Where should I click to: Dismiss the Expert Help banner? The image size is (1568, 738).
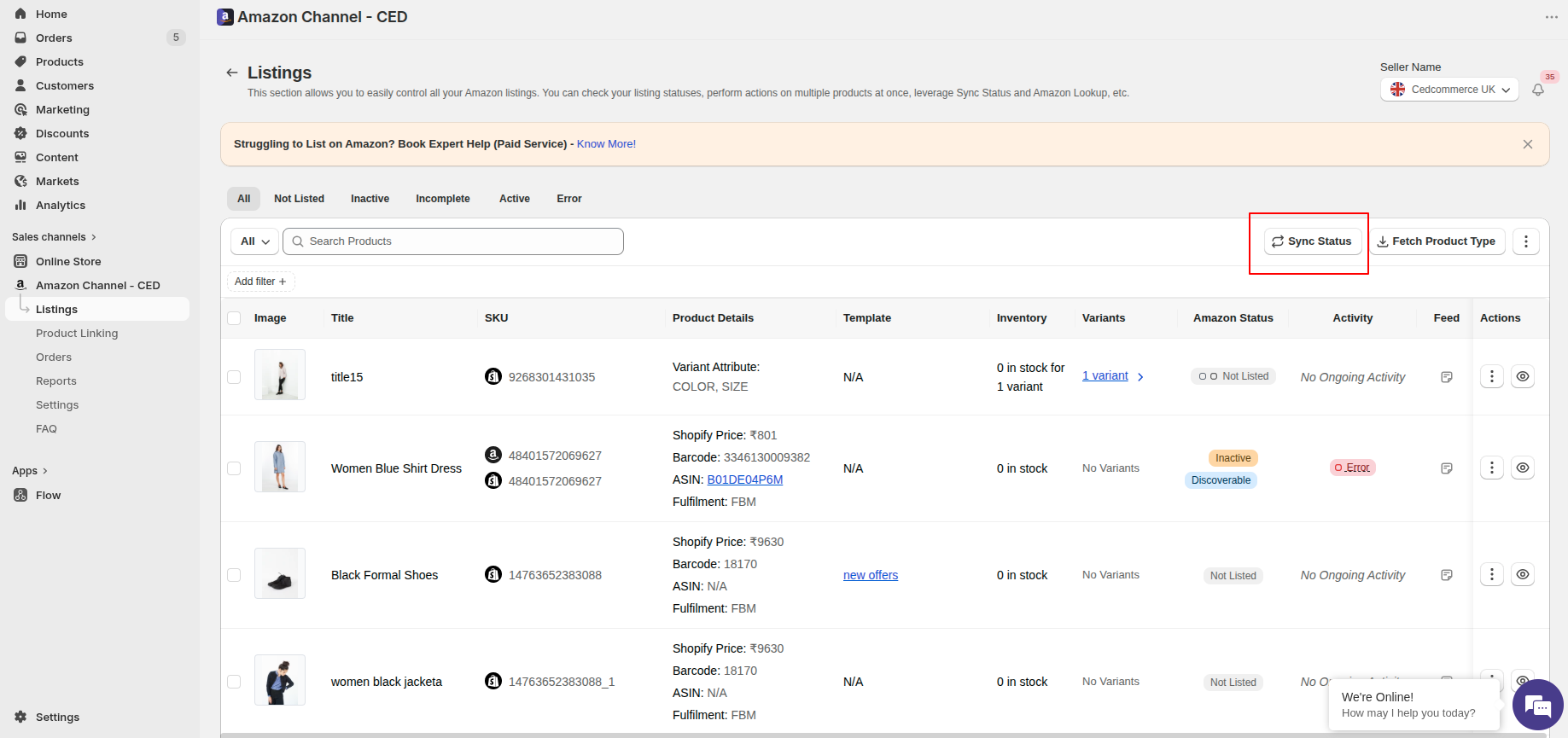click(x=1528, y=144)
